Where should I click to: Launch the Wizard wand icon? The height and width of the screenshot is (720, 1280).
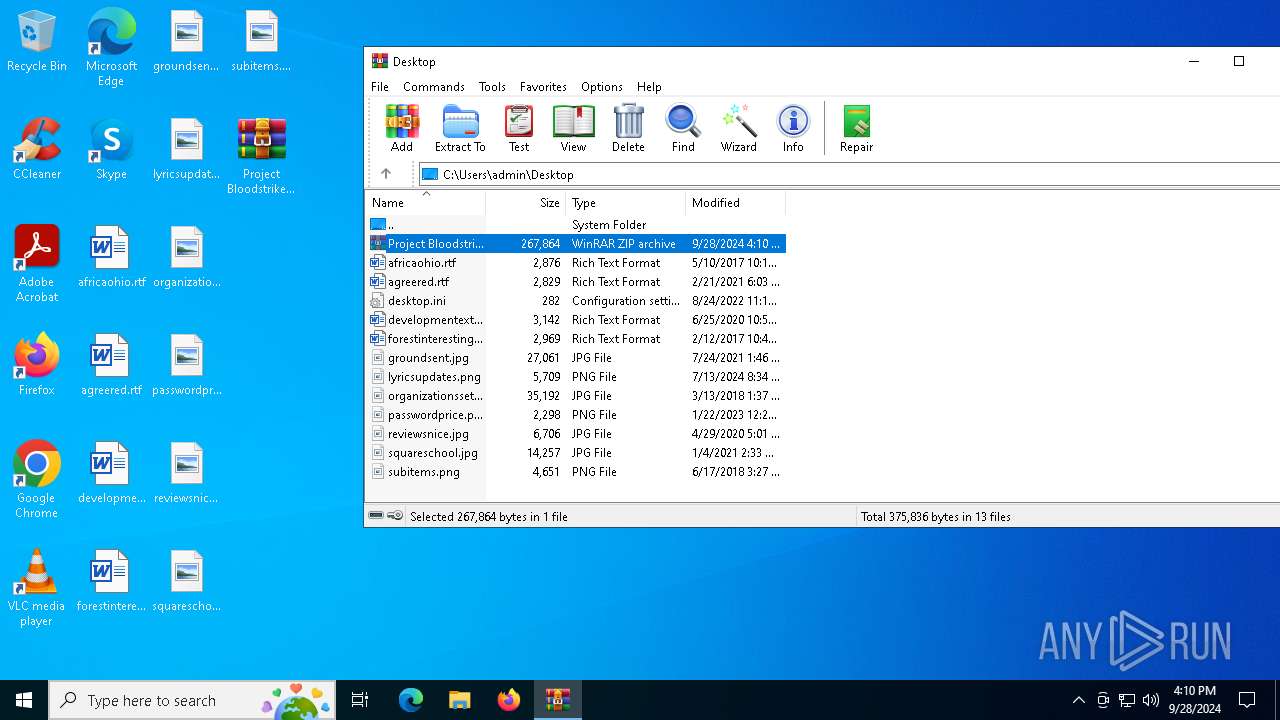739,128
